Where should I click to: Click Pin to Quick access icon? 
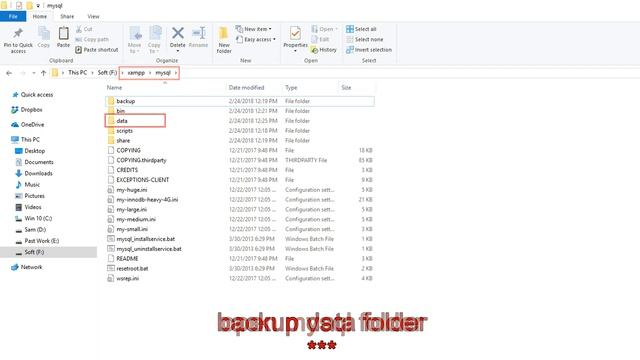point(18,33)
